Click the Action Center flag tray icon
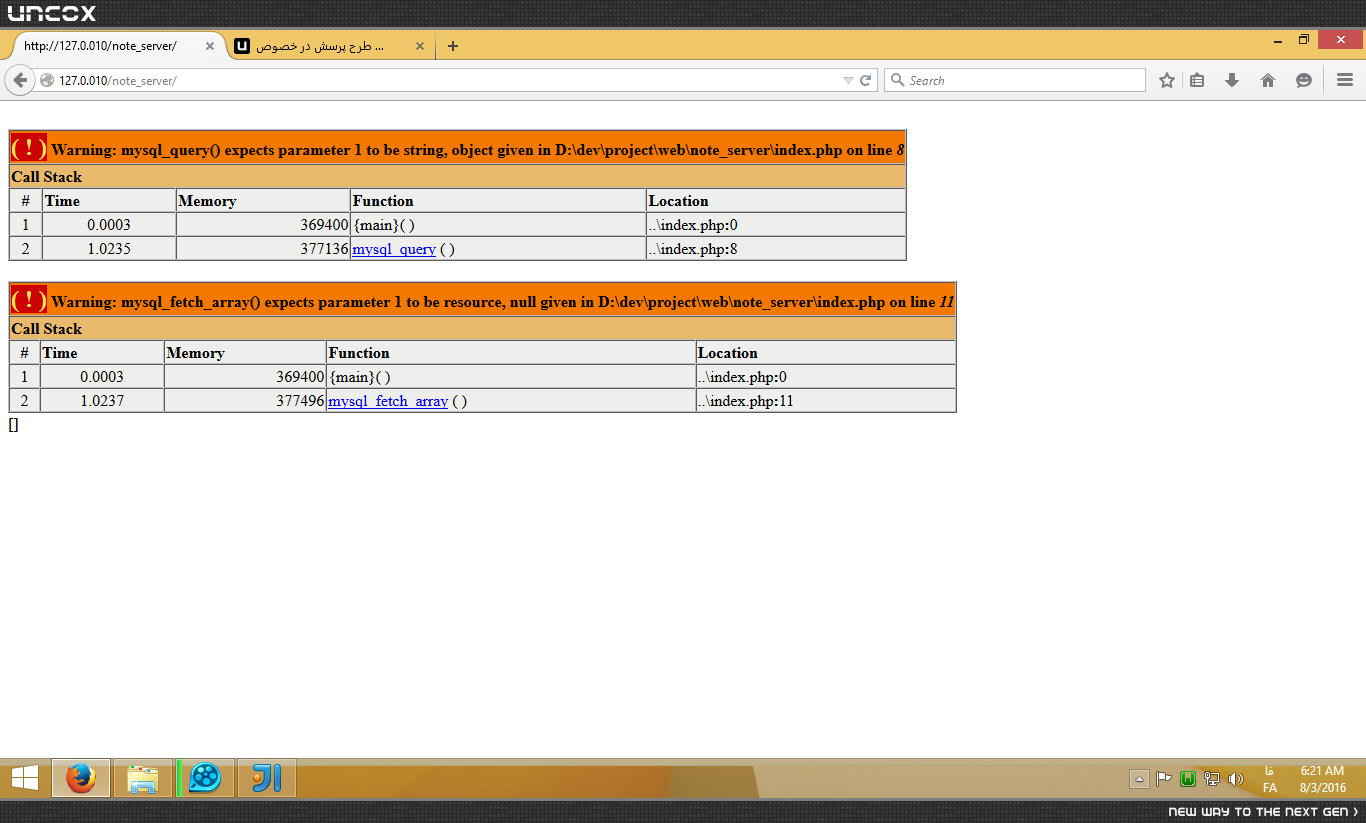 [x=1164, y=779]
